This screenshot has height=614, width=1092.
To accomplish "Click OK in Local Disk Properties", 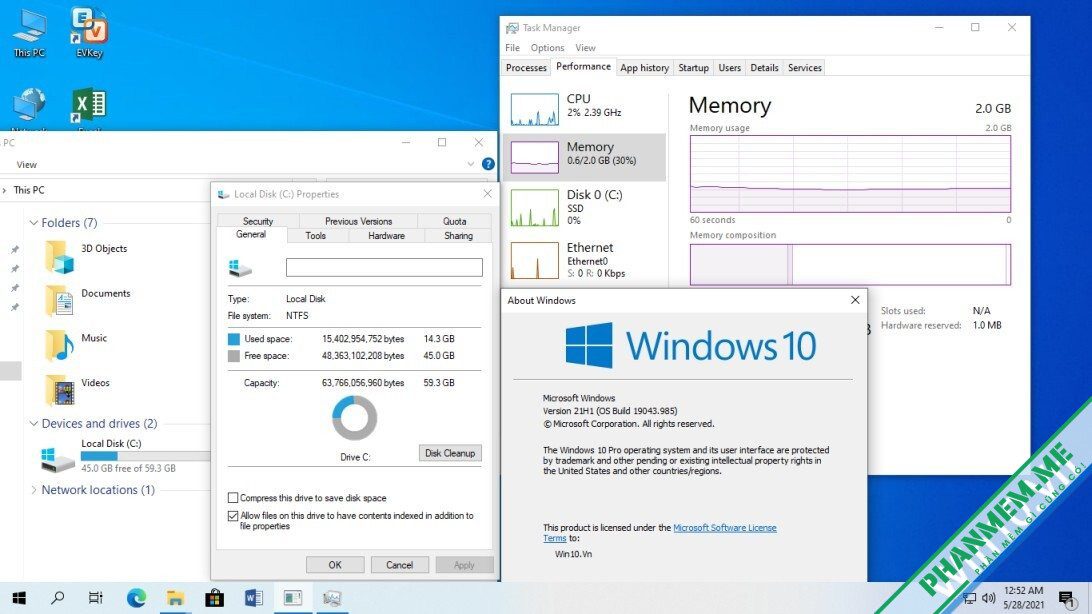I will click(x=335, y=565).
